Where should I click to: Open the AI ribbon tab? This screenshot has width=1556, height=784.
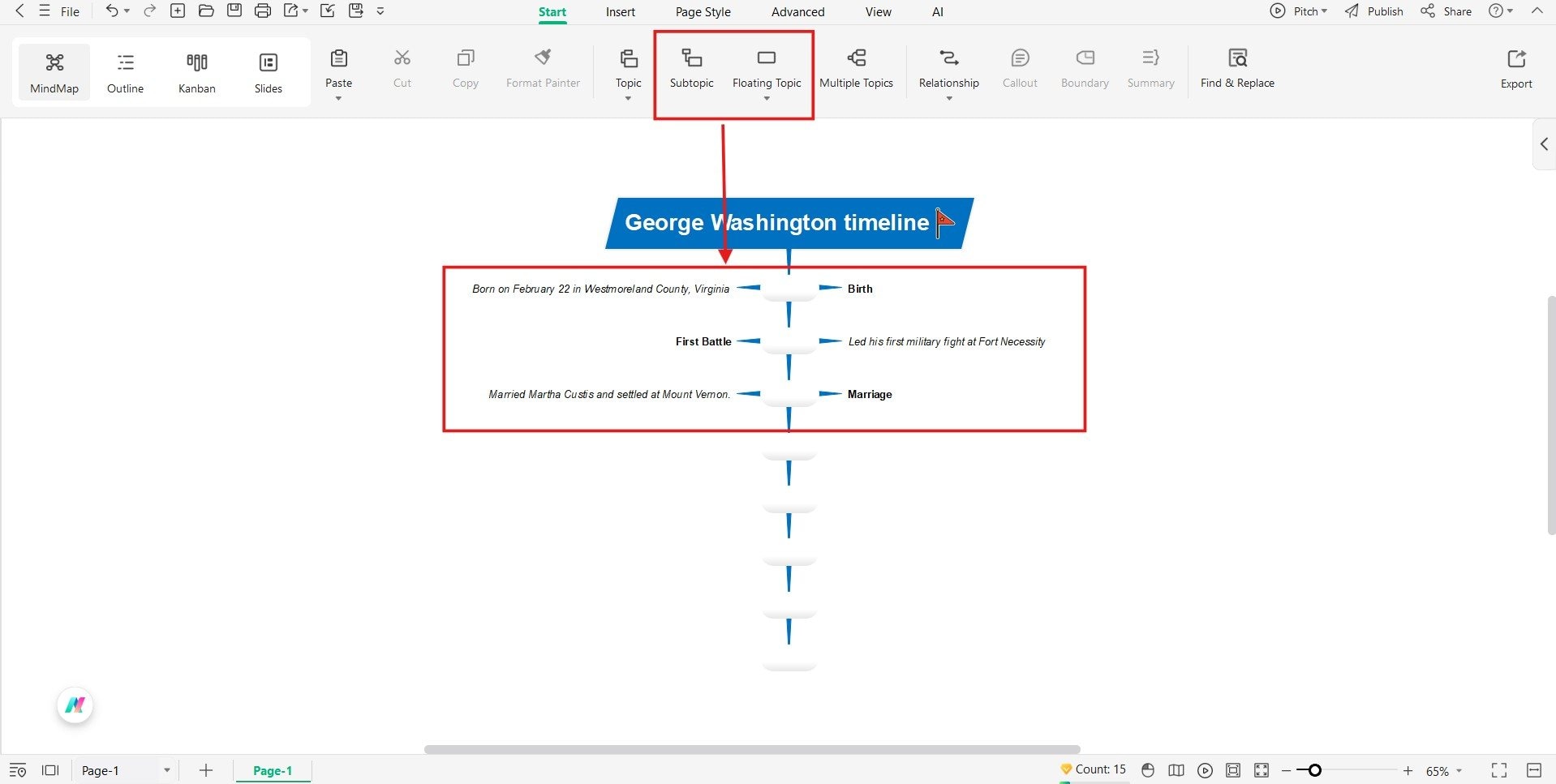click(x=936, y=11)
